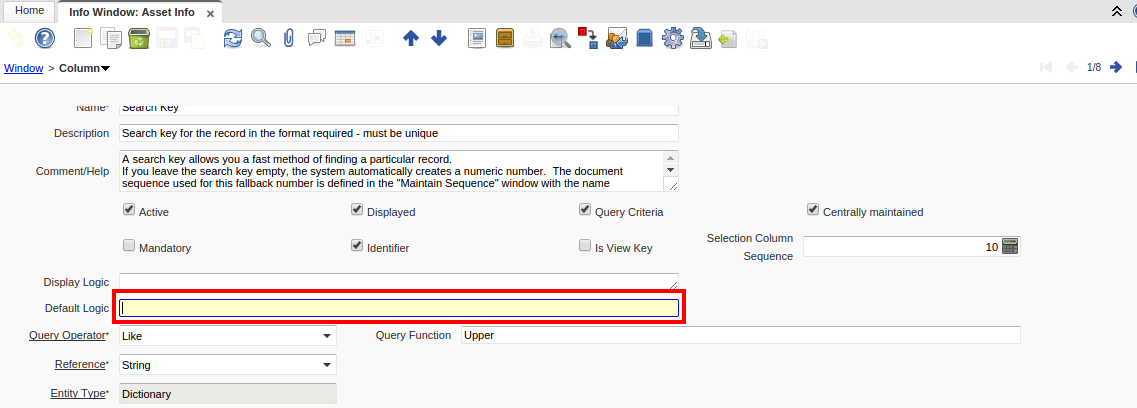Image resolution: width=1137 pixels, height=408 pixels.
Task: Toggle the Query Criteria checkbox
Action: (x=584, y=209)
